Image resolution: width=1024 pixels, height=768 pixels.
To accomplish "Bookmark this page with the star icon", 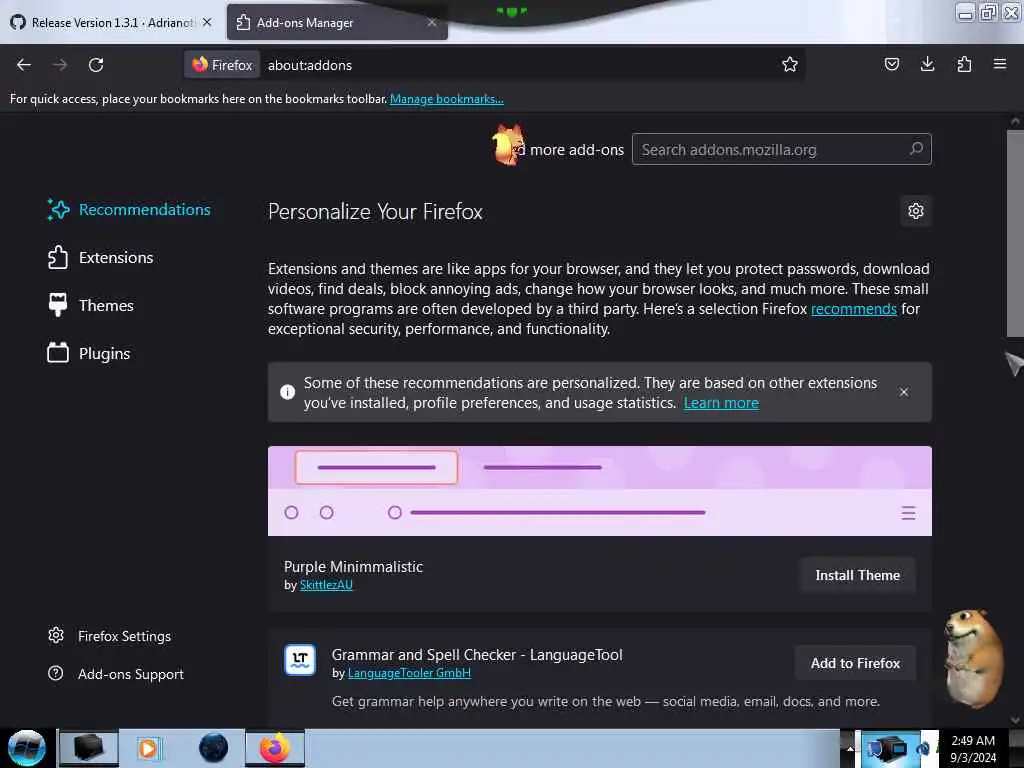I will (x=790, y=64).
